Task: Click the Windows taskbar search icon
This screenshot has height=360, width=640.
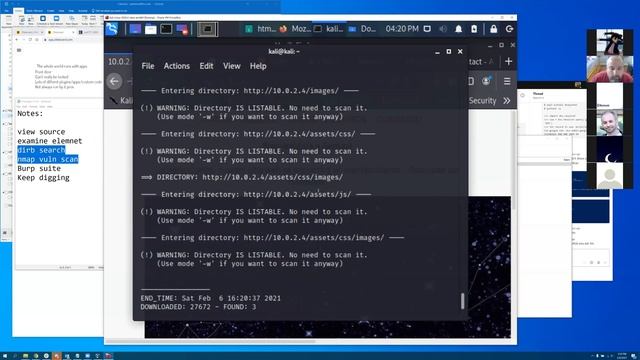Action: (x=15, y=356)
